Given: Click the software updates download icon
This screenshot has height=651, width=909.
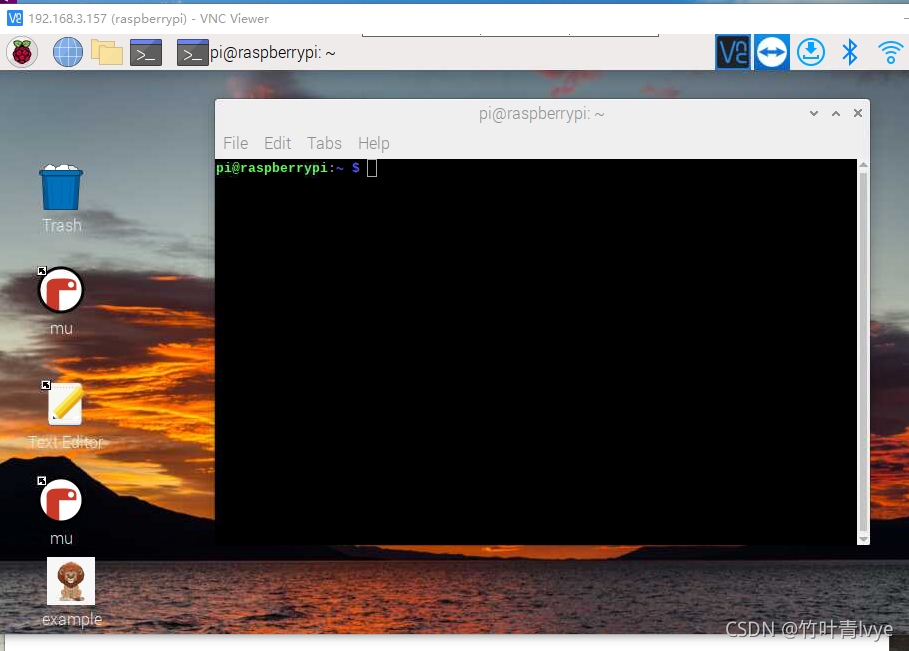Looking at the screenshot, I should click(810, 52).
